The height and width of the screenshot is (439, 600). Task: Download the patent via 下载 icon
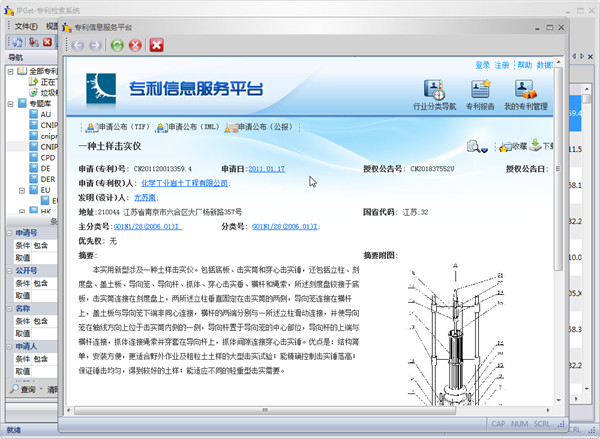(x=541, y=145)
